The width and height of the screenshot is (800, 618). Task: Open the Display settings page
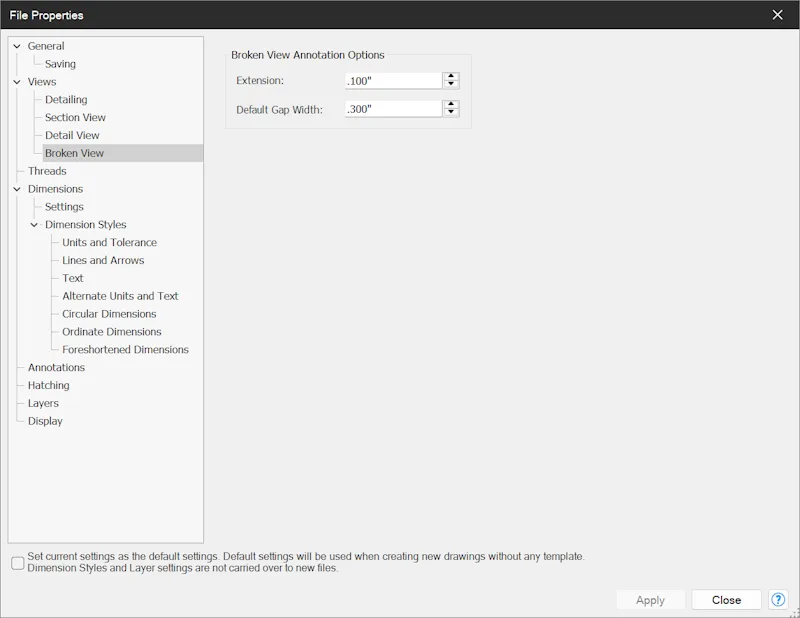pyautogui.click(x=45, y=421)
